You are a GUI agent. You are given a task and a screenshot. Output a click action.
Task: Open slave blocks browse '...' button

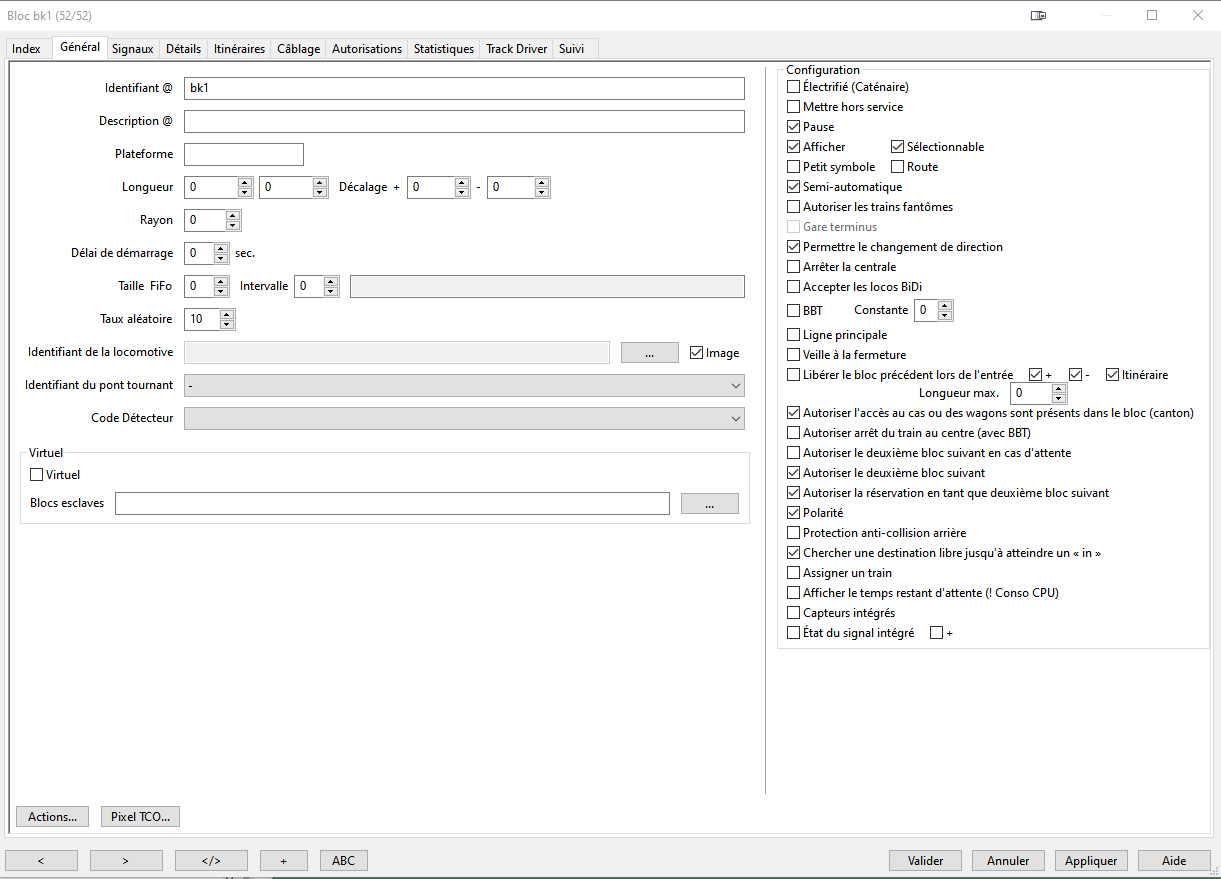(709, 504)
